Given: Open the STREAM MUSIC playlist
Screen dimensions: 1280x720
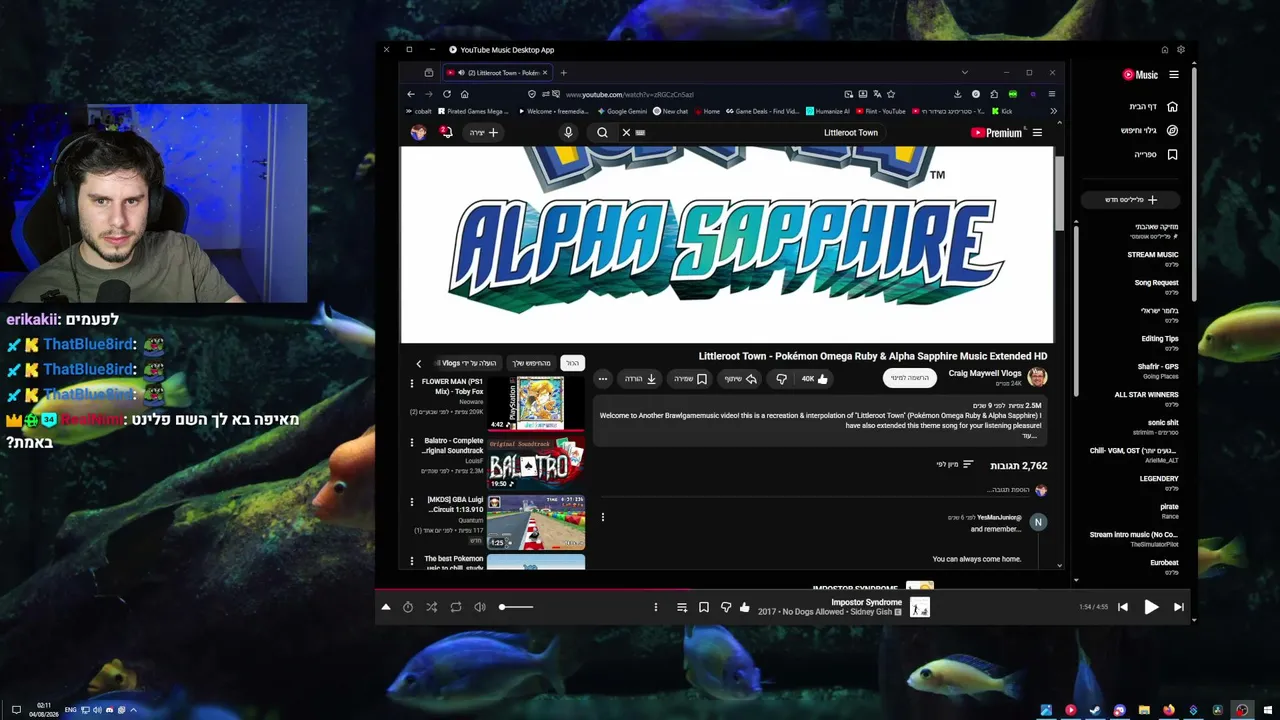Looking at the screenshot, I should (1152, 258).
